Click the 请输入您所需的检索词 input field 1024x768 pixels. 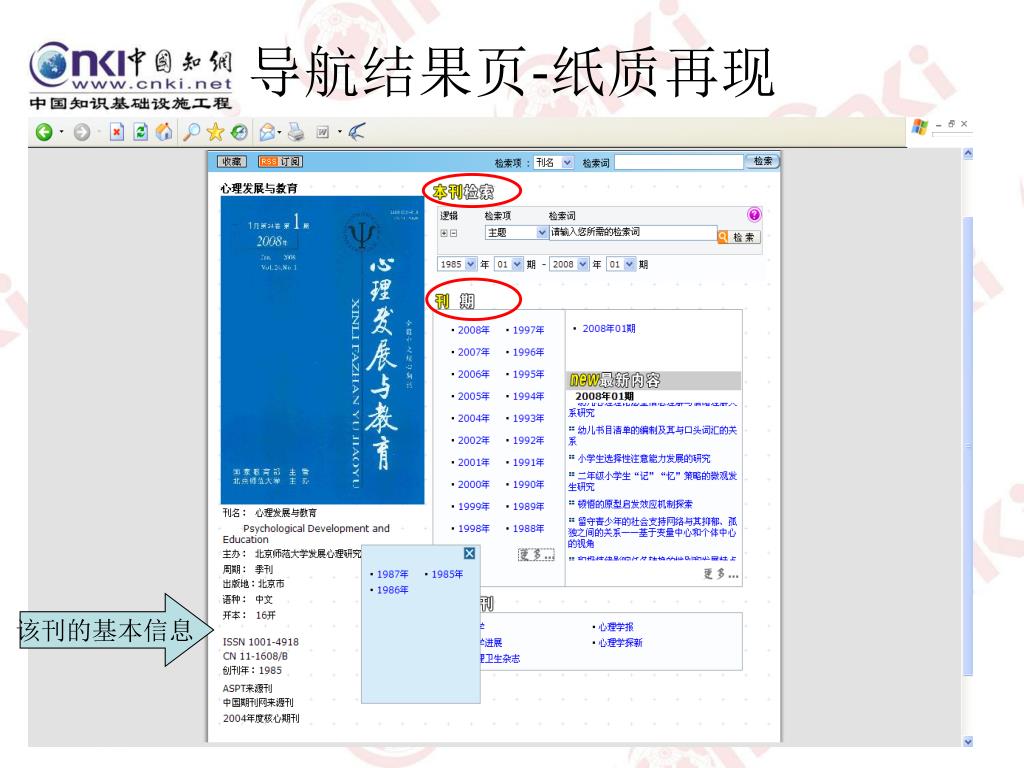click(632, 232)
